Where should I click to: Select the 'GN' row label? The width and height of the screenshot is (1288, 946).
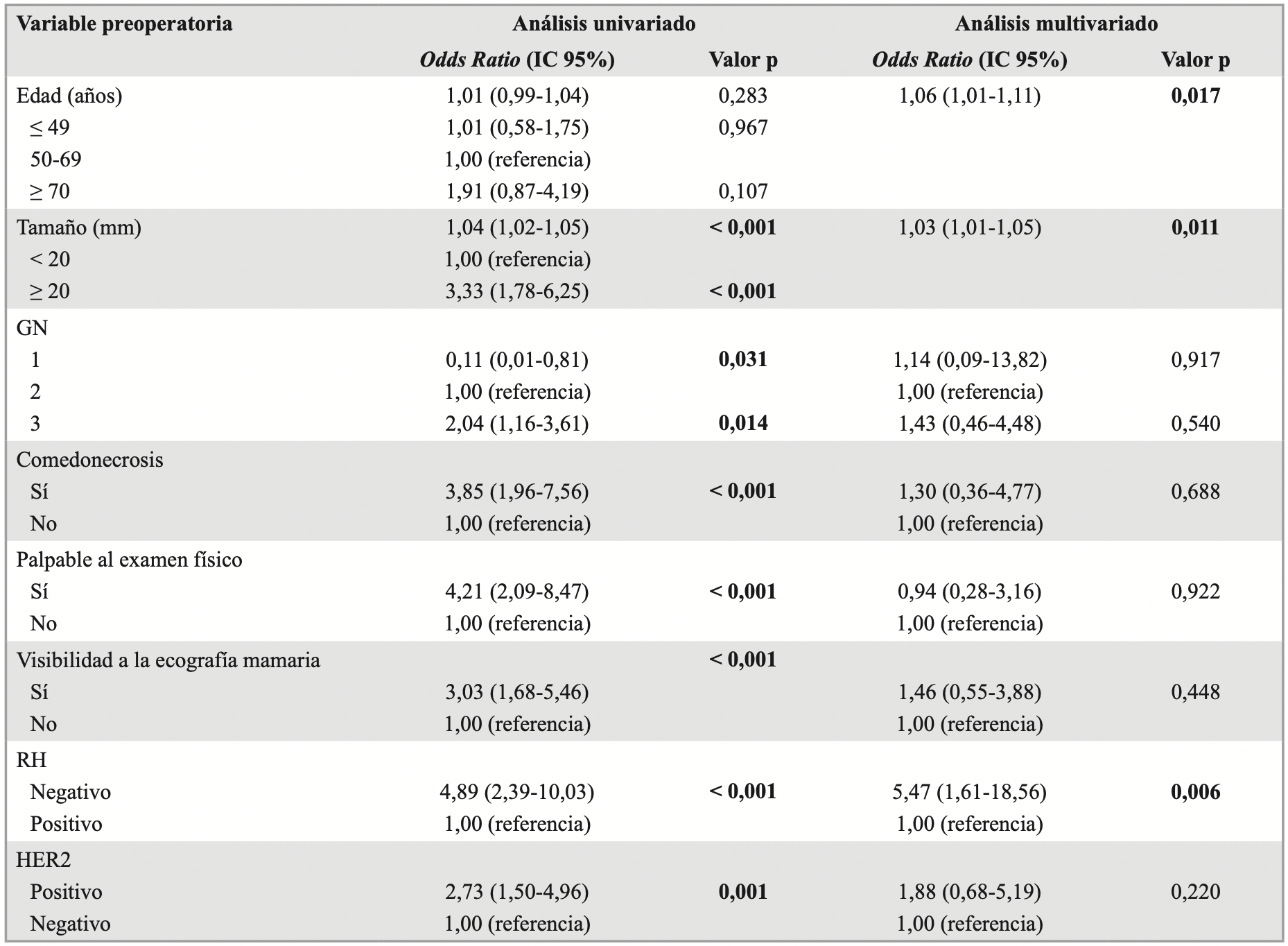coord(32,327)
